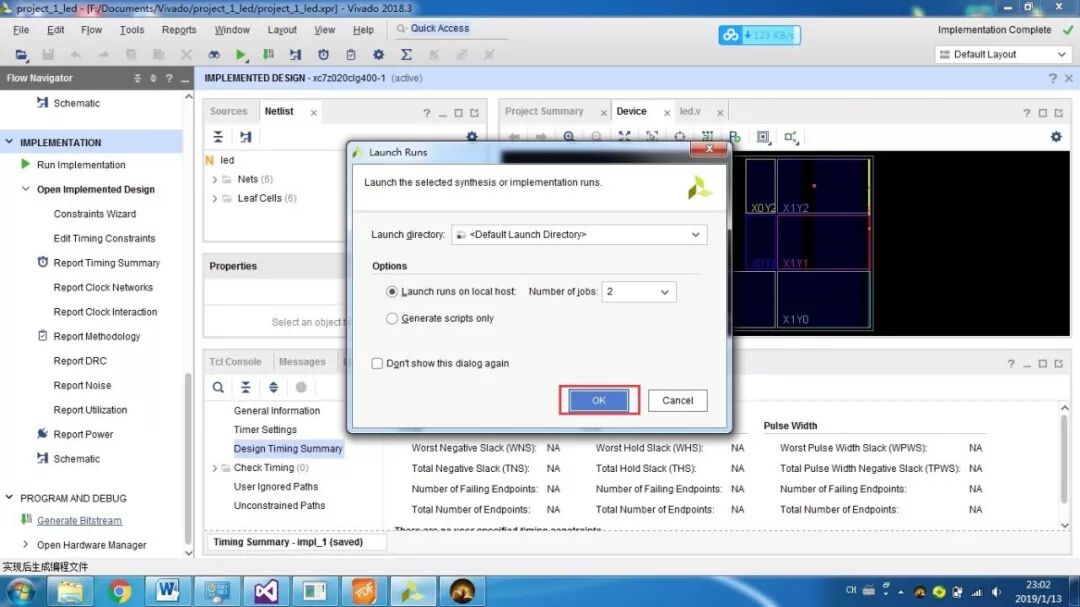Viewport: 1080px width, 607px height.
Task: Click OK in Launch Runs dialog
Action: (x=599, y=400)
